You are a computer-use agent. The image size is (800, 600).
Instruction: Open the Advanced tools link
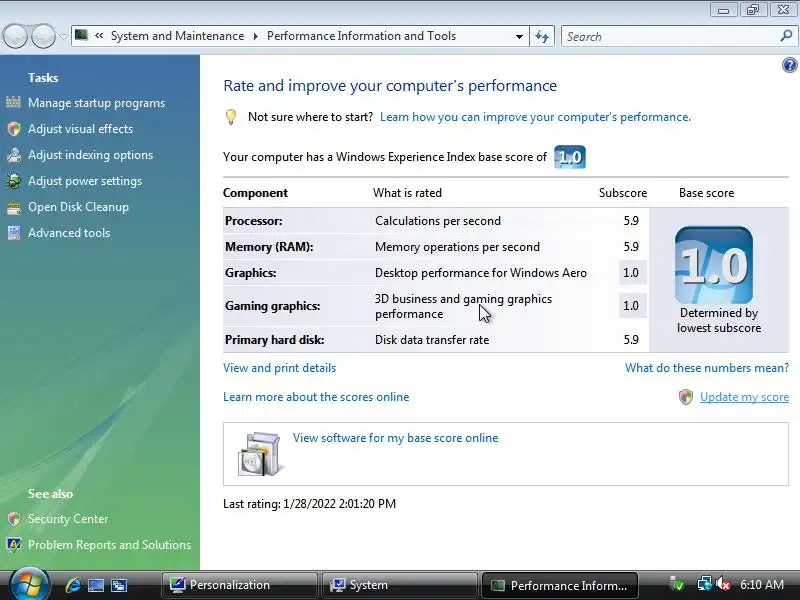[69, 233]
